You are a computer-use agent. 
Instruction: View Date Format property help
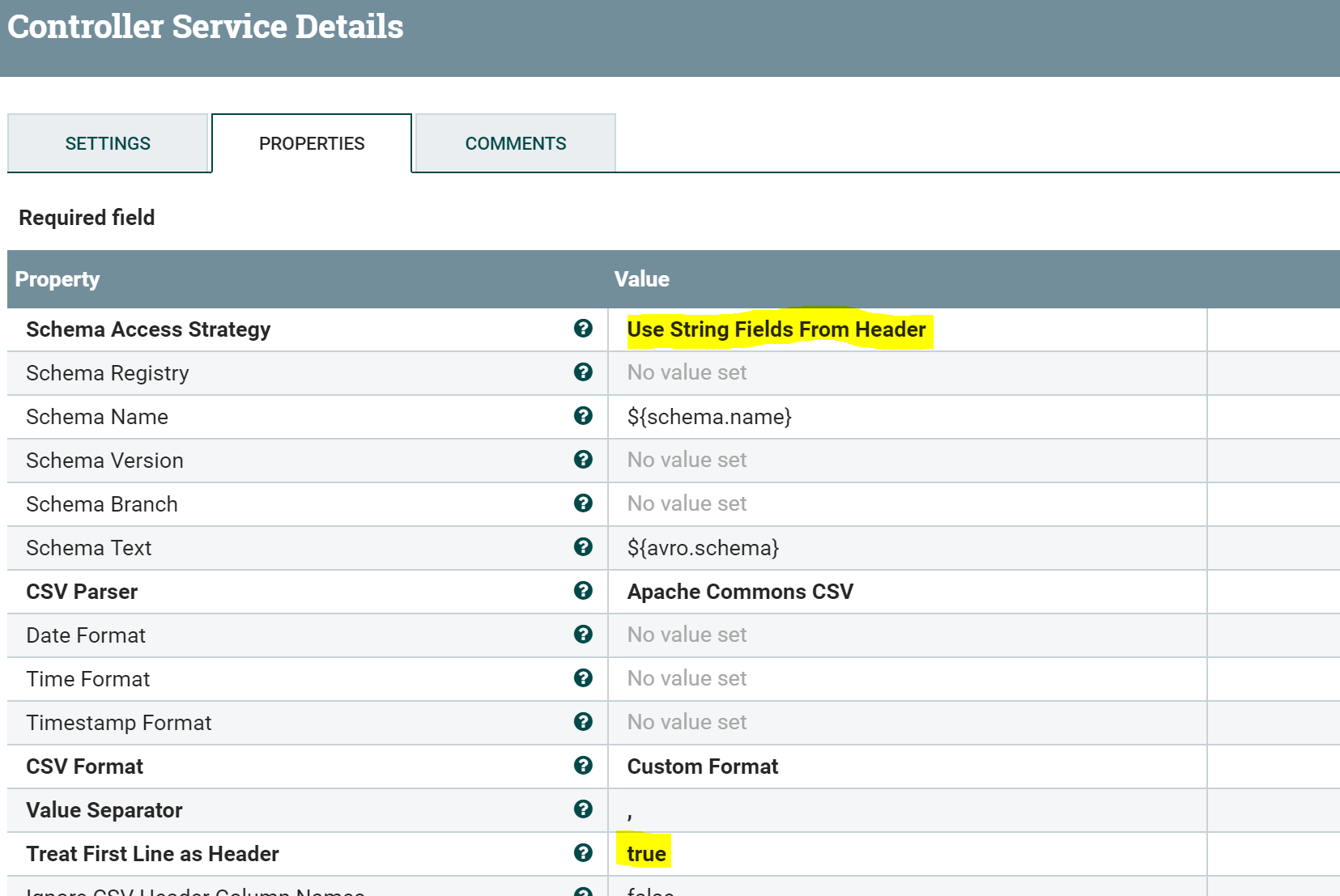pos(584,635)
